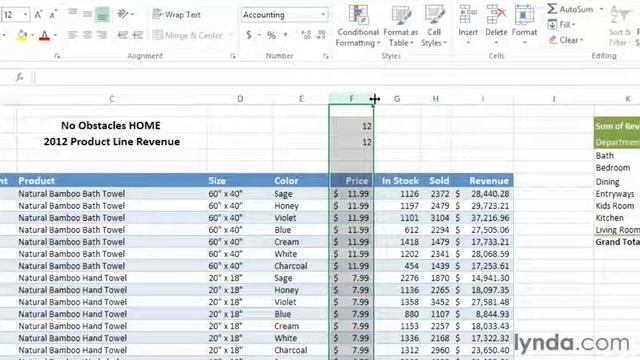Open the Fill Color dropdown arrow
The width and height of the screenshot is (640, 360).
[32, 36]
